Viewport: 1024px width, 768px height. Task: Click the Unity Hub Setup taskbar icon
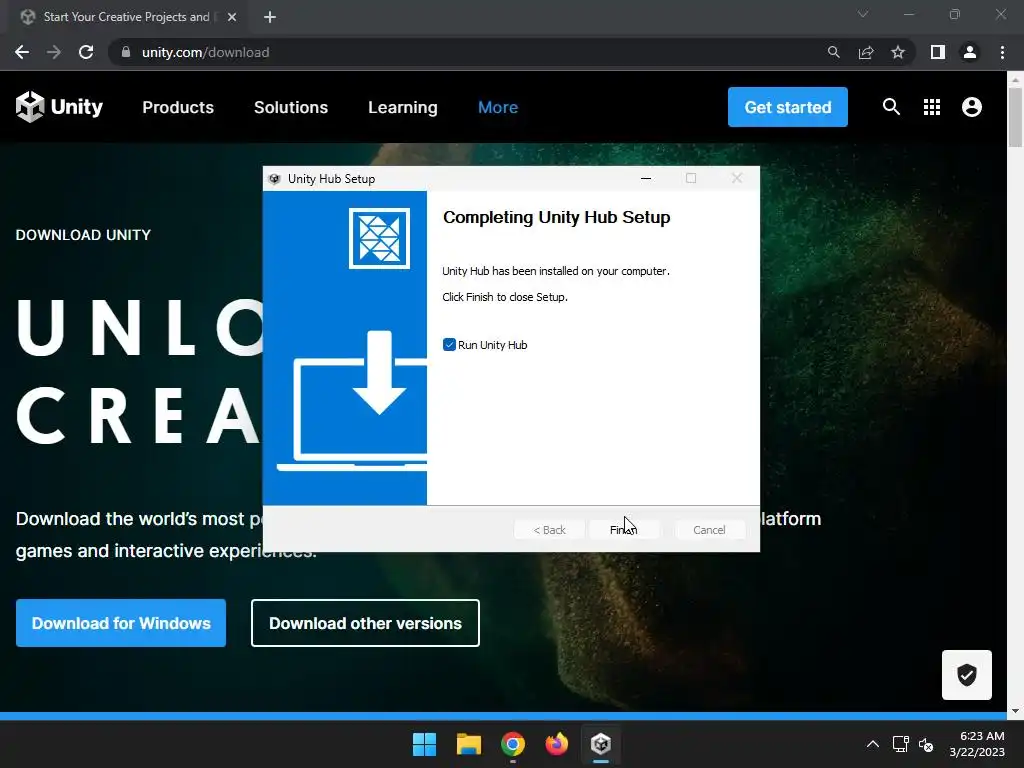[601, 744]
